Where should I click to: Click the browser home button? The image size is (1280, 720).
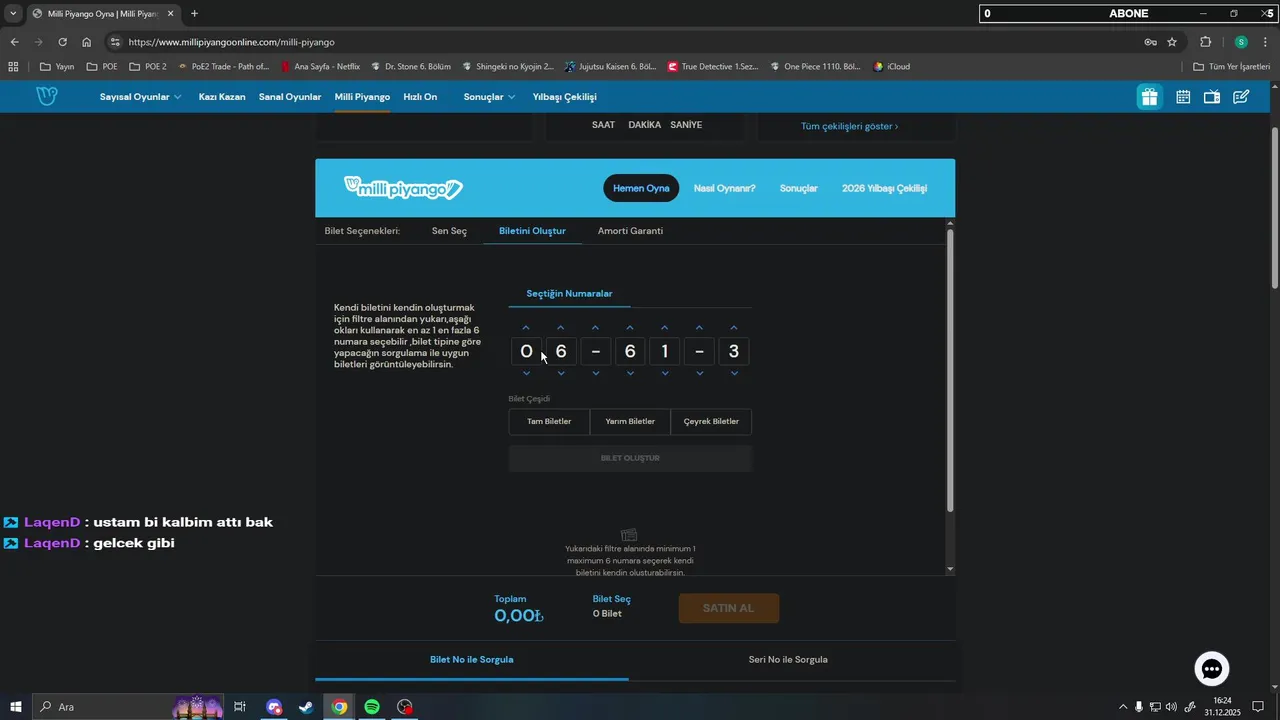pyautogui.click(x=87, y=42)
